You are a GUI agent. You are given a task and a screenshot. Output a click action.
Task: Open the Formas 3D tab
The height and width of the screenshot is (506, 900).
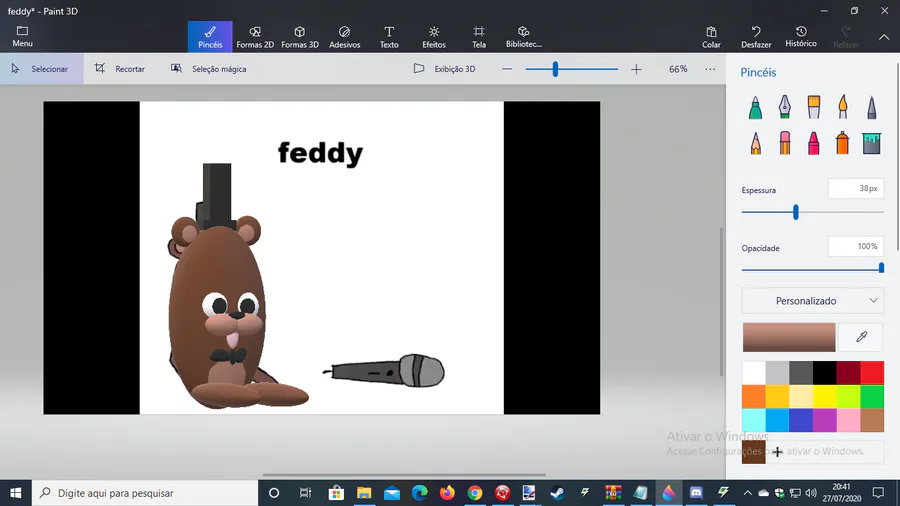click(x=300, y=37)
